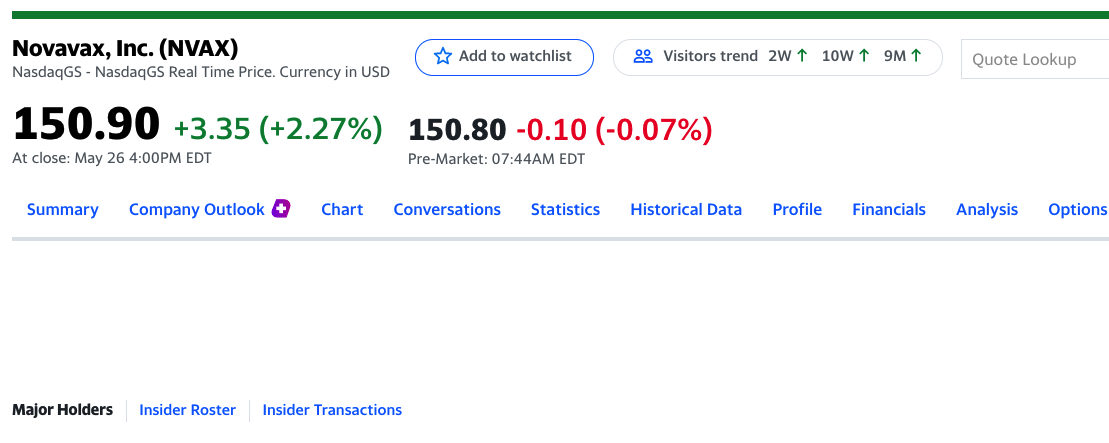This screenshot has width=1109, height=443.
Task: Click the 10W green up-arrow trend indicator
Action: pos(864,56)
